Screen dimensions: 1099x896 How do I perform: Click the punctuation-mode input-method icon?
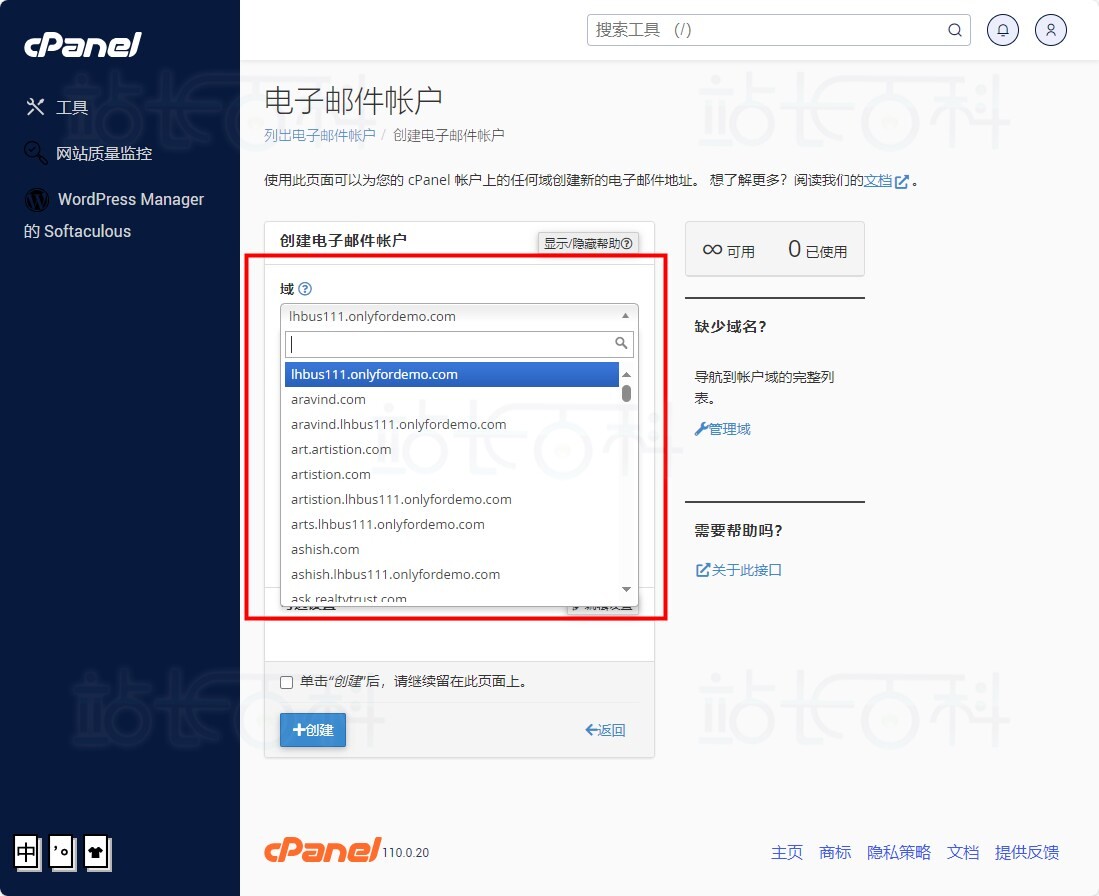point(62,853)
